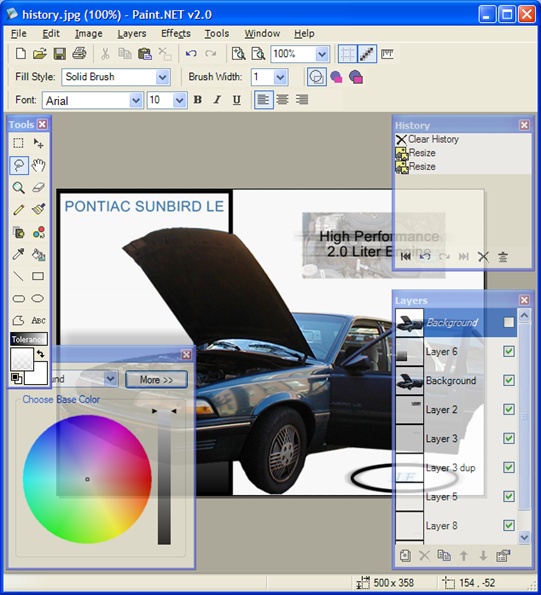Click the brightness slider beside color wheel
Viewport: 541px width, 595px height.
164,479
